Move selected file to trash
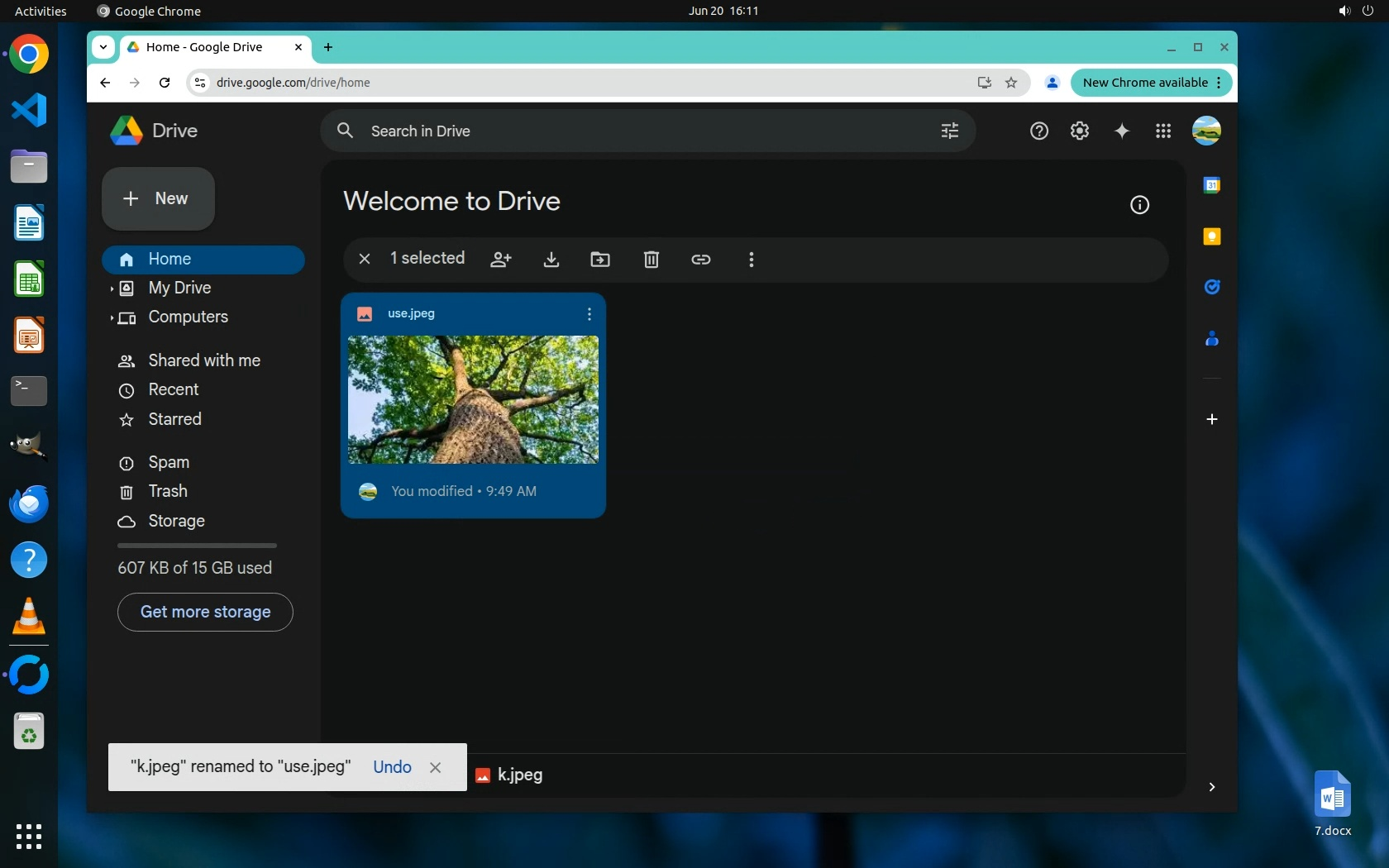 click(652, 260)
